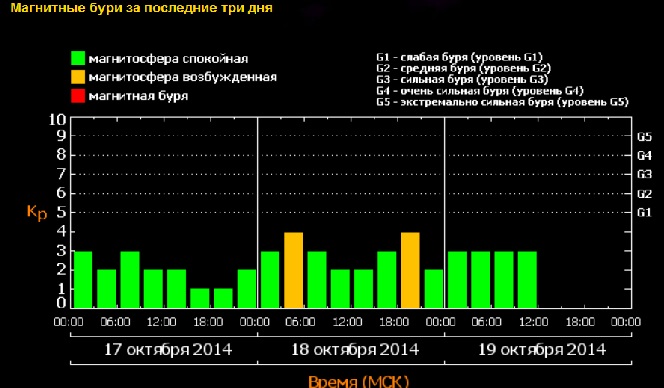Image resolution: width=664 pixels, height=388 pixels.
Task: Click the G1 storm level label on right axis
Action: click(x=644, y=212)
